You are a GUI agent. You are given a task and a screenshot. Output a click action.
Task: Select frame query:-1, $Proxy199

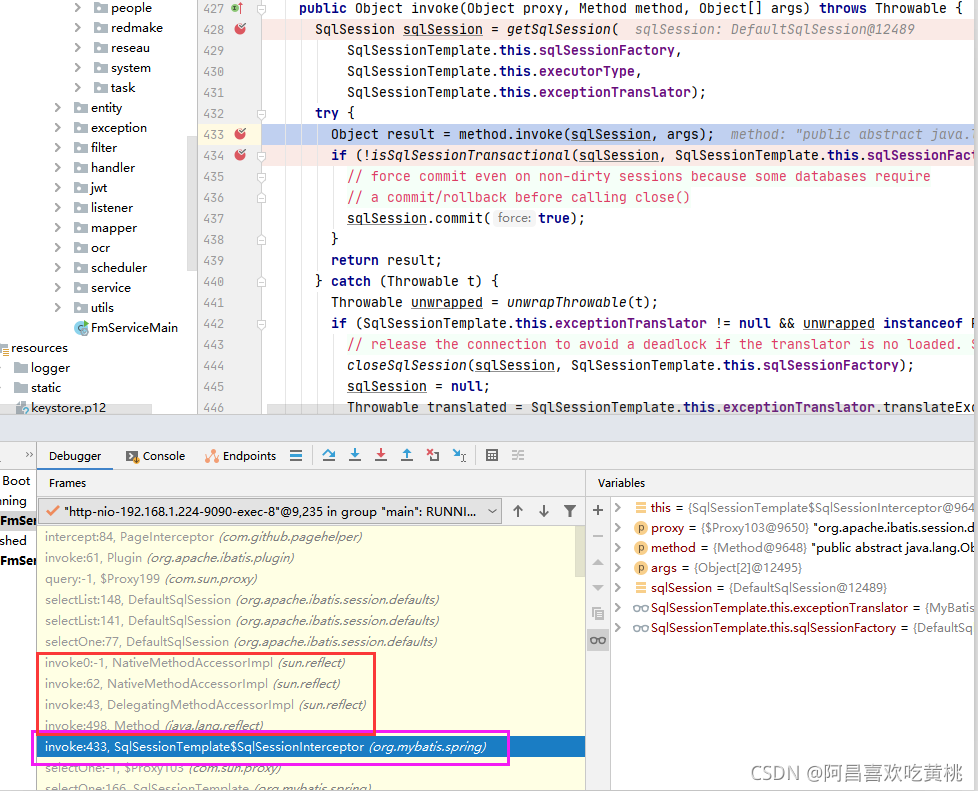tap(151, 578)
